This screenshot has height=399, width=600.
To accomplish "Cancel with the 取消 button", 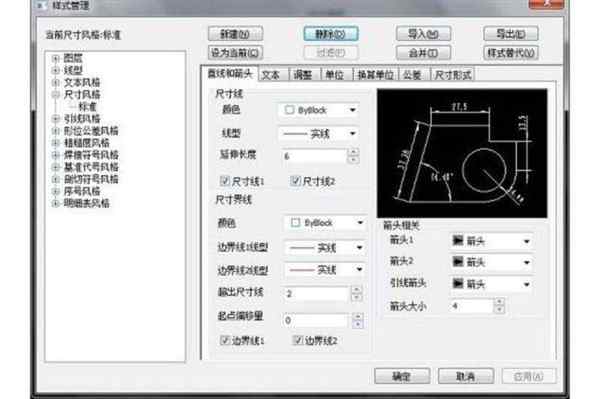I will pyautogui.click(x=466, y=376).
